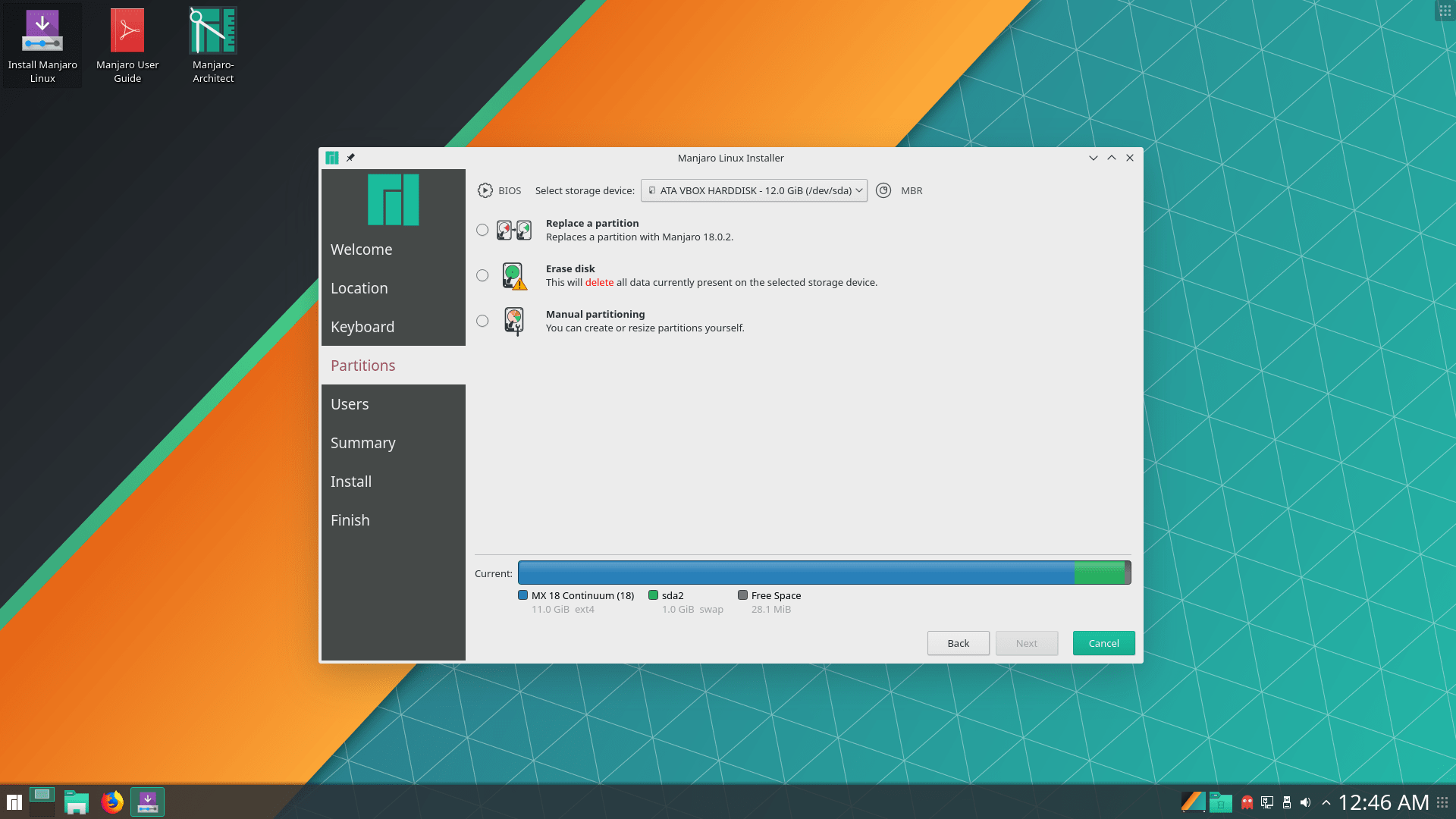Go to the Keyboard step in the sidebar

click(393, 327)
